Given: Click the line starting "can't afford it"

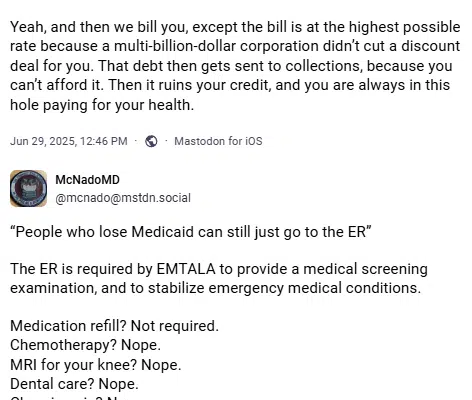Looking at the screenshot, I should tap(230, 85).
